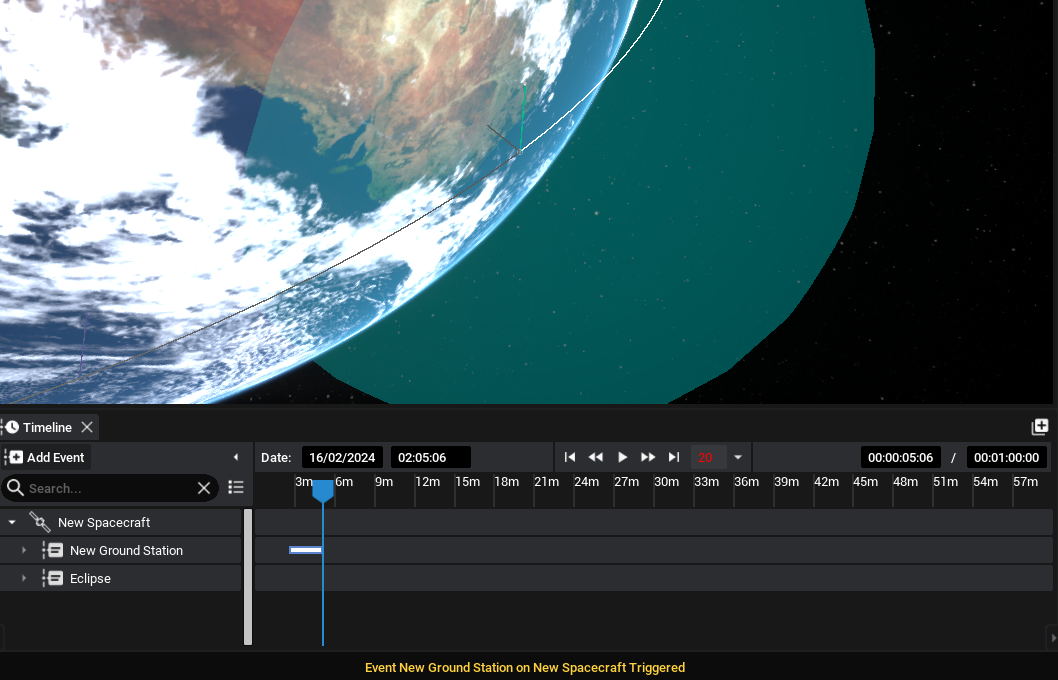The width and height of the screenshot is (1058, 680).
Task: Click the 30m mark on timeline ruler
Action: point(666,482)
